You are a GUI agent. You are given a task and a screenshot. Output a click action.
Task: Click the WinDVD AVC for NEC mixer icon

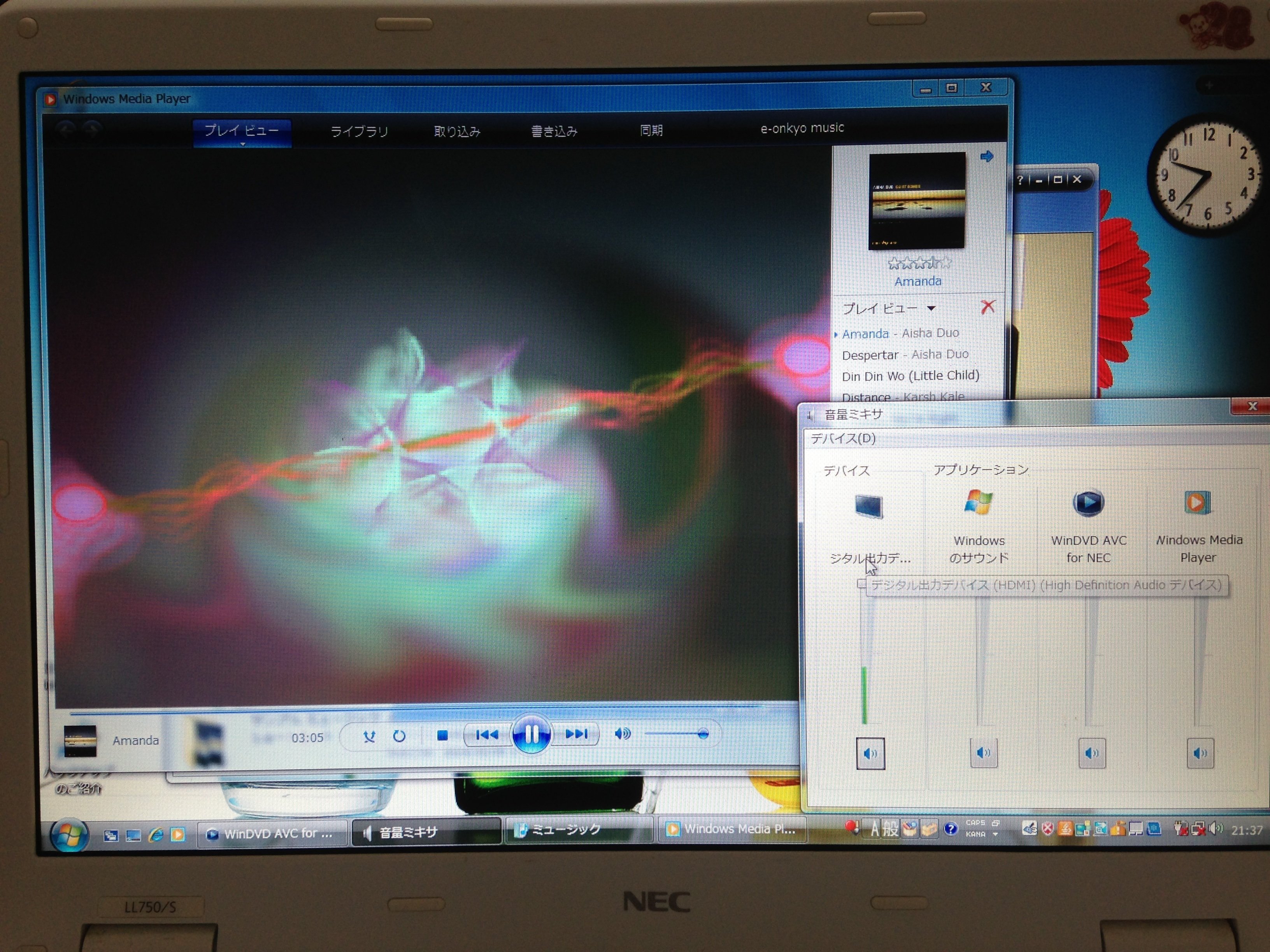[1088, 503]
